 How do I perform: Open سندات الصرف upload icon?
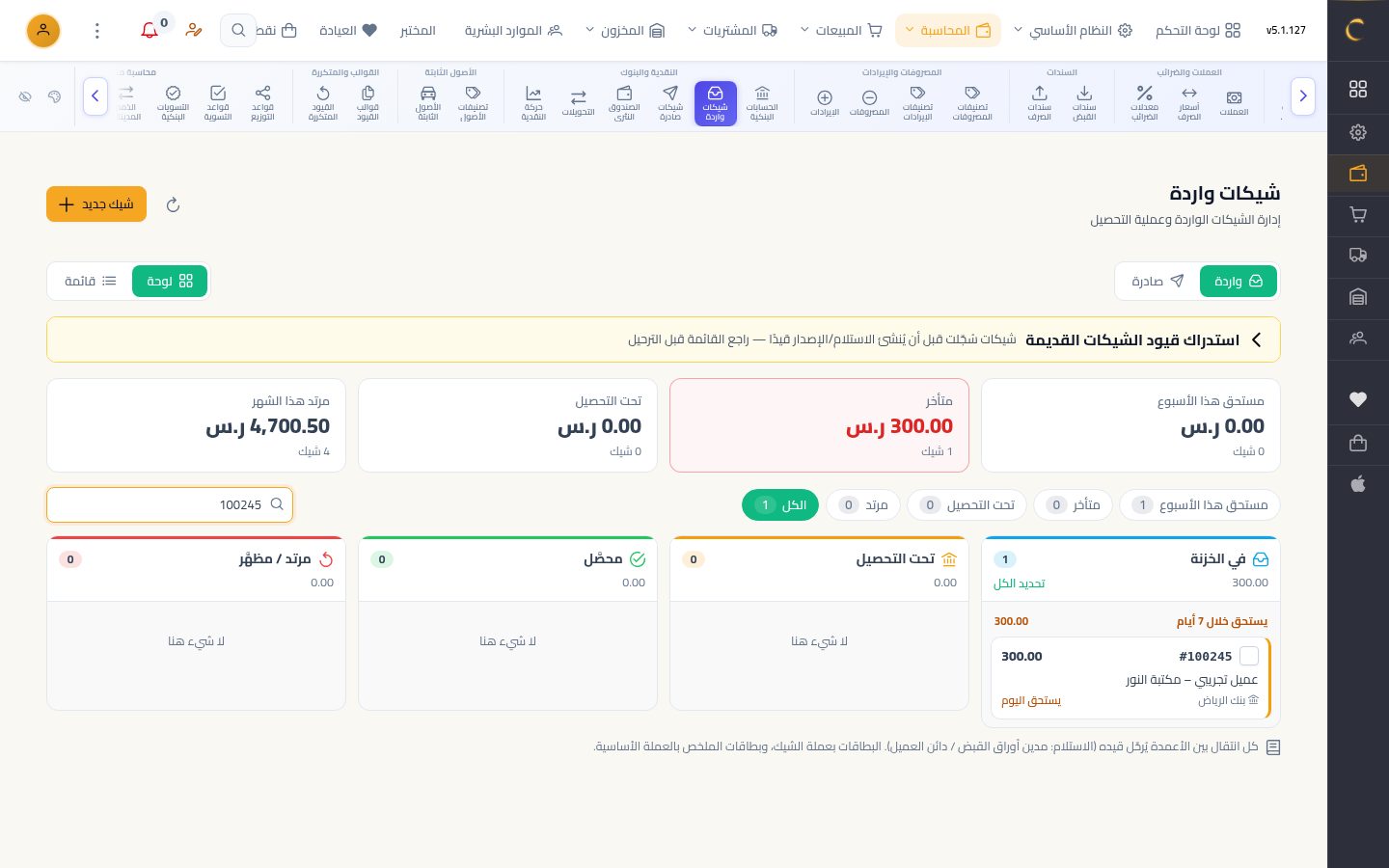tap(1039, 103)
